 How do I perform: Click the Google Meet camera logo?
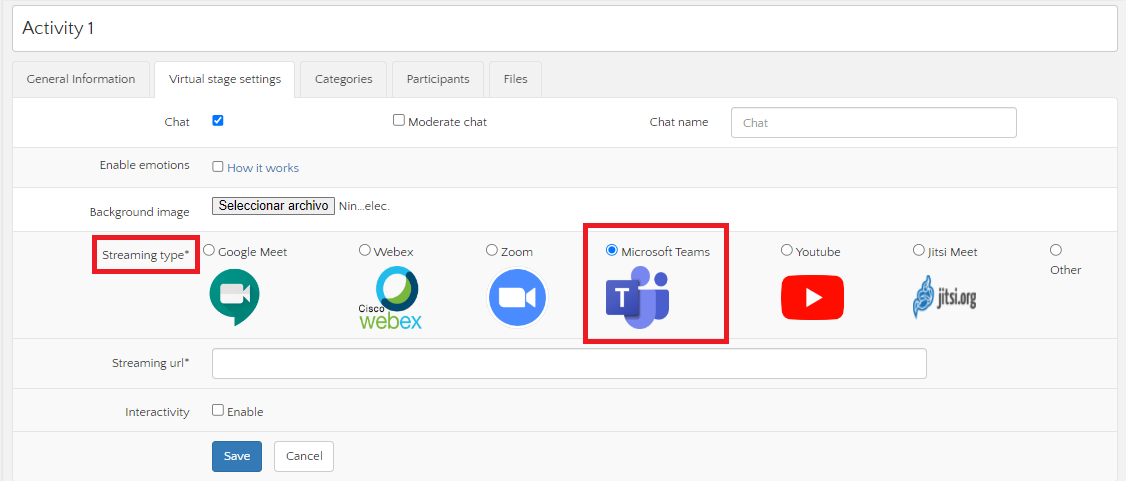tap(235, 297)
